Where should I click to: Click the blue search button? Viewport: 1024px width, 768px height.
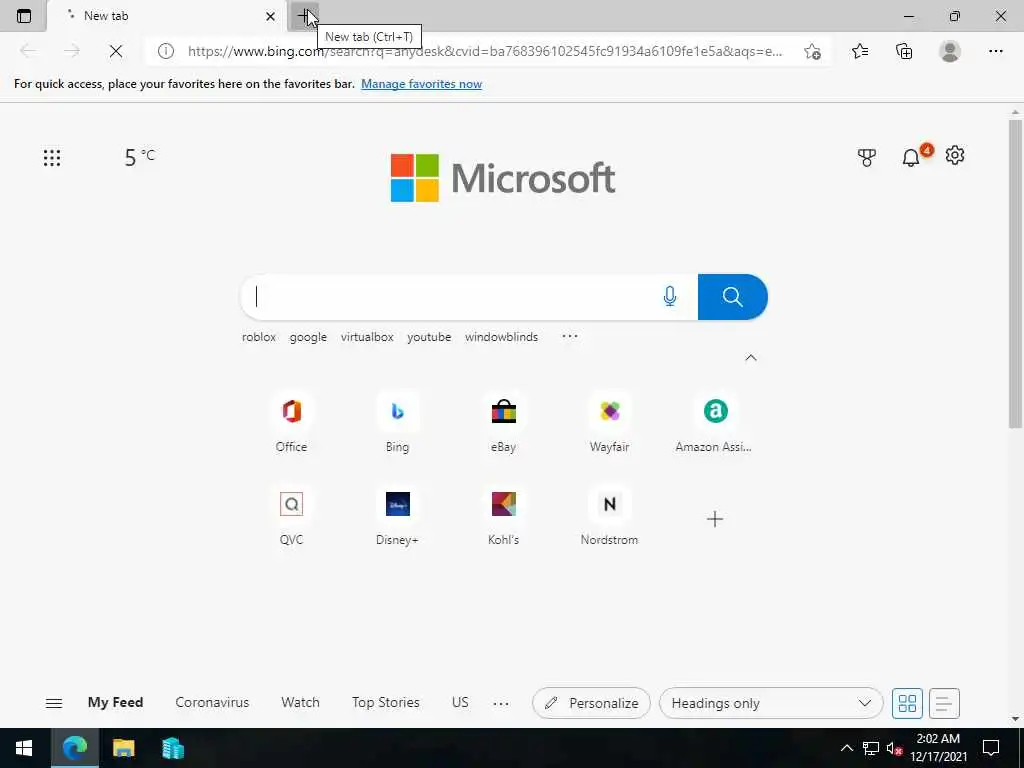(733, 296)
